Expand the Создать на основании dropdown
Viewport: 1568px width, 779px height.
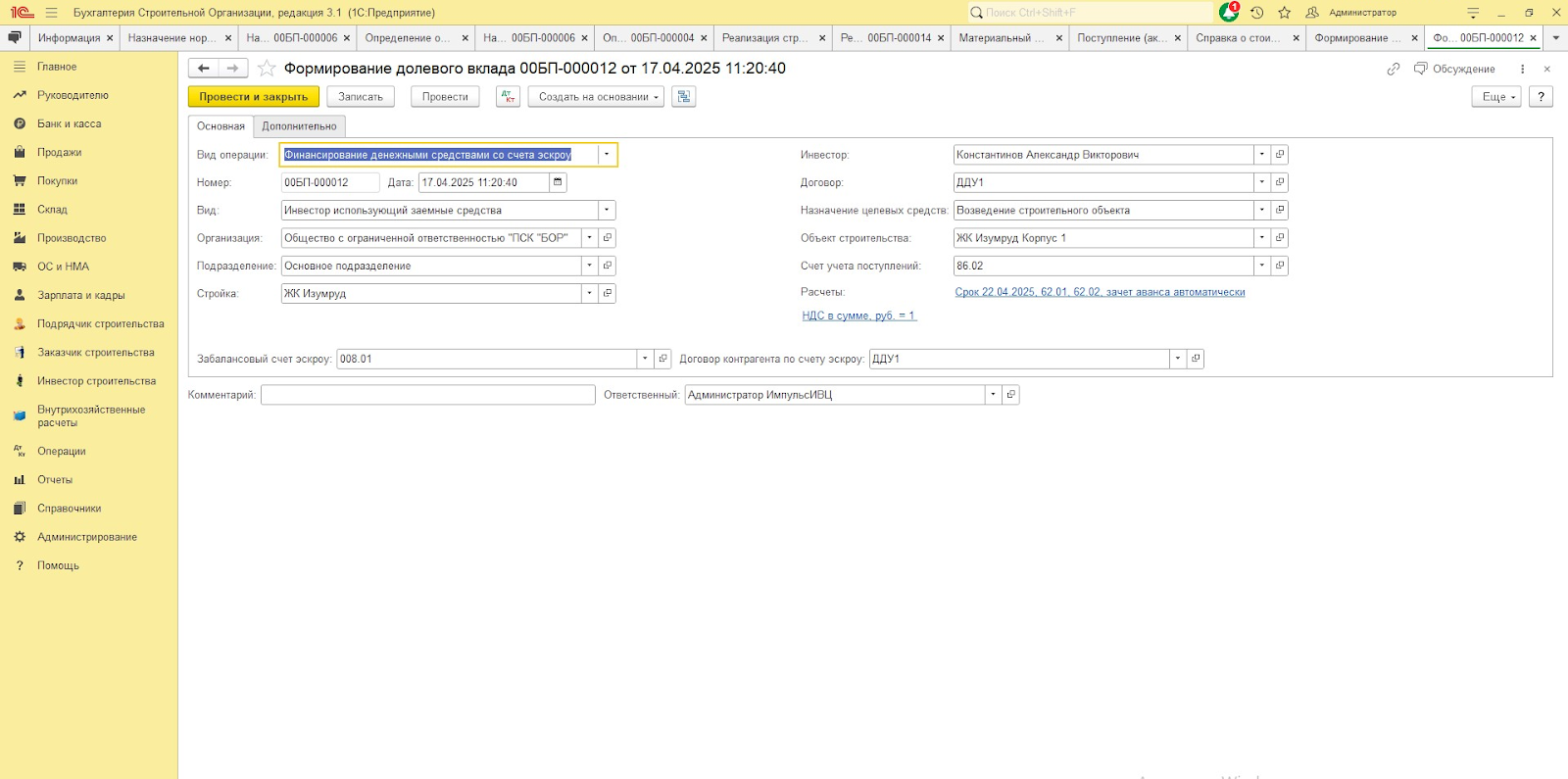point(596,97)
